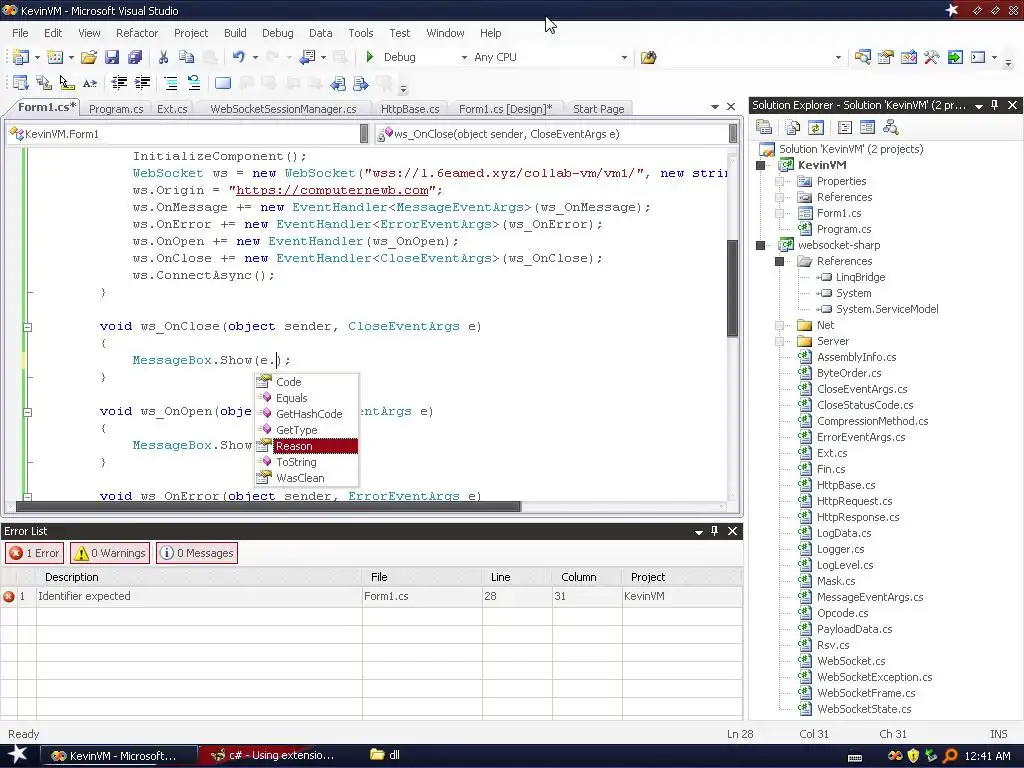
Task: Toggle auto-hide pin on Error List panel
Action: click(714, 531)
